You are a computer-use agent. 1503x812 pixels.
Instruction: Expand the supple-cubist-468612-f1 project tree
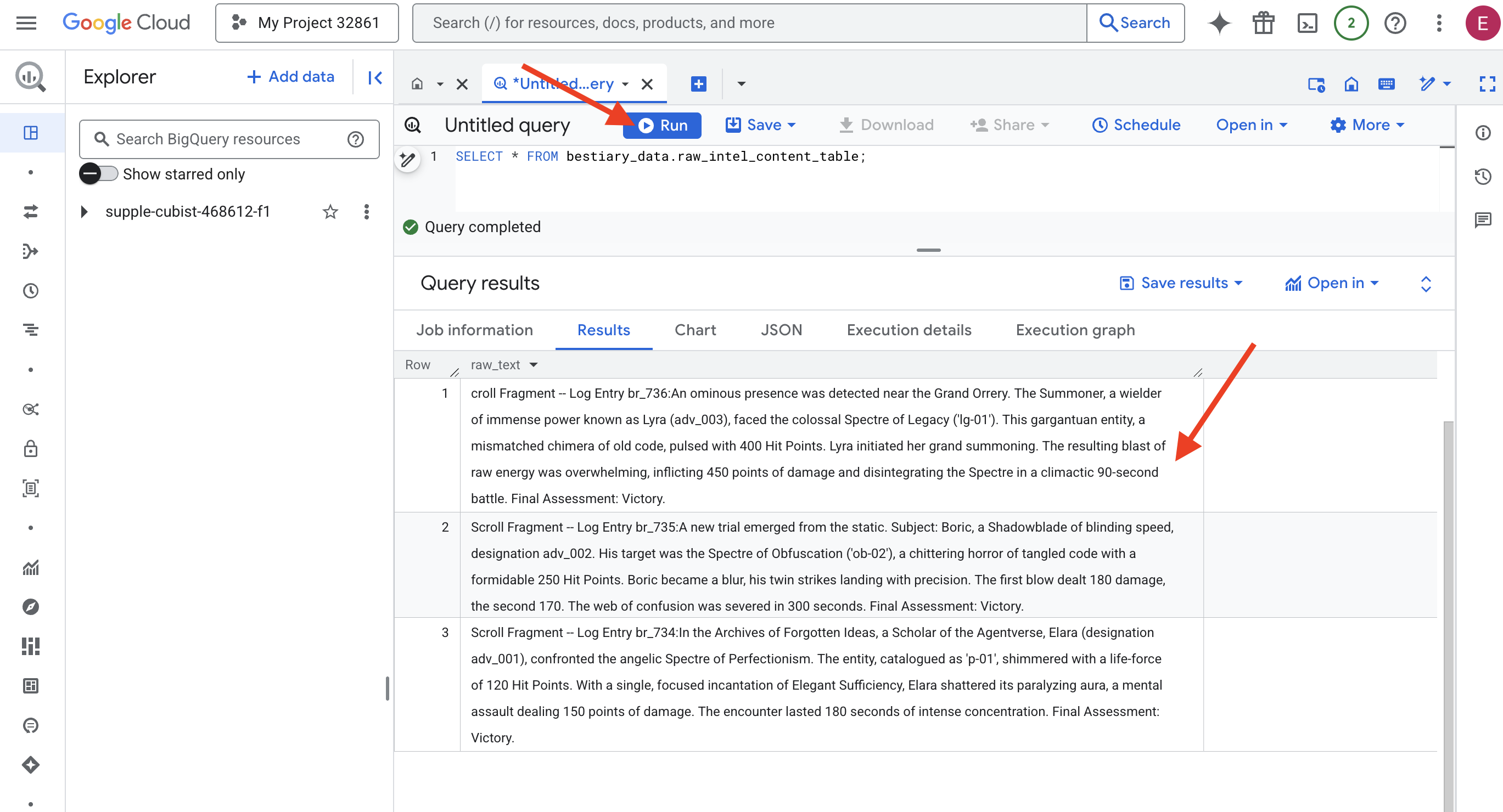(84, 212)
